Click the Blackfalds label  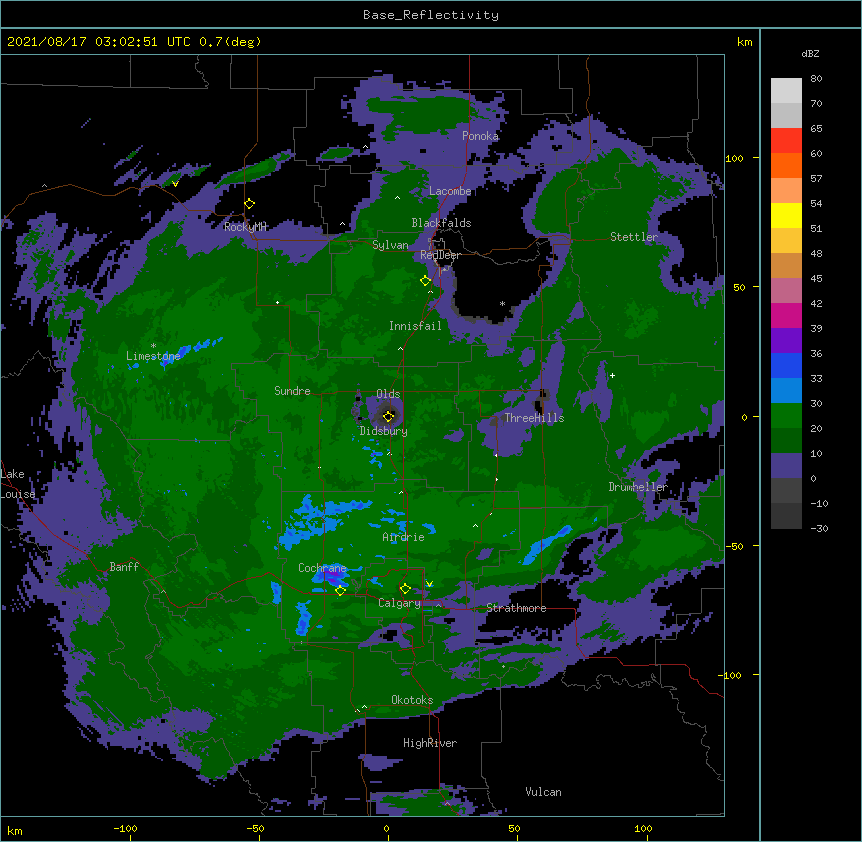[x=441, y=223]
